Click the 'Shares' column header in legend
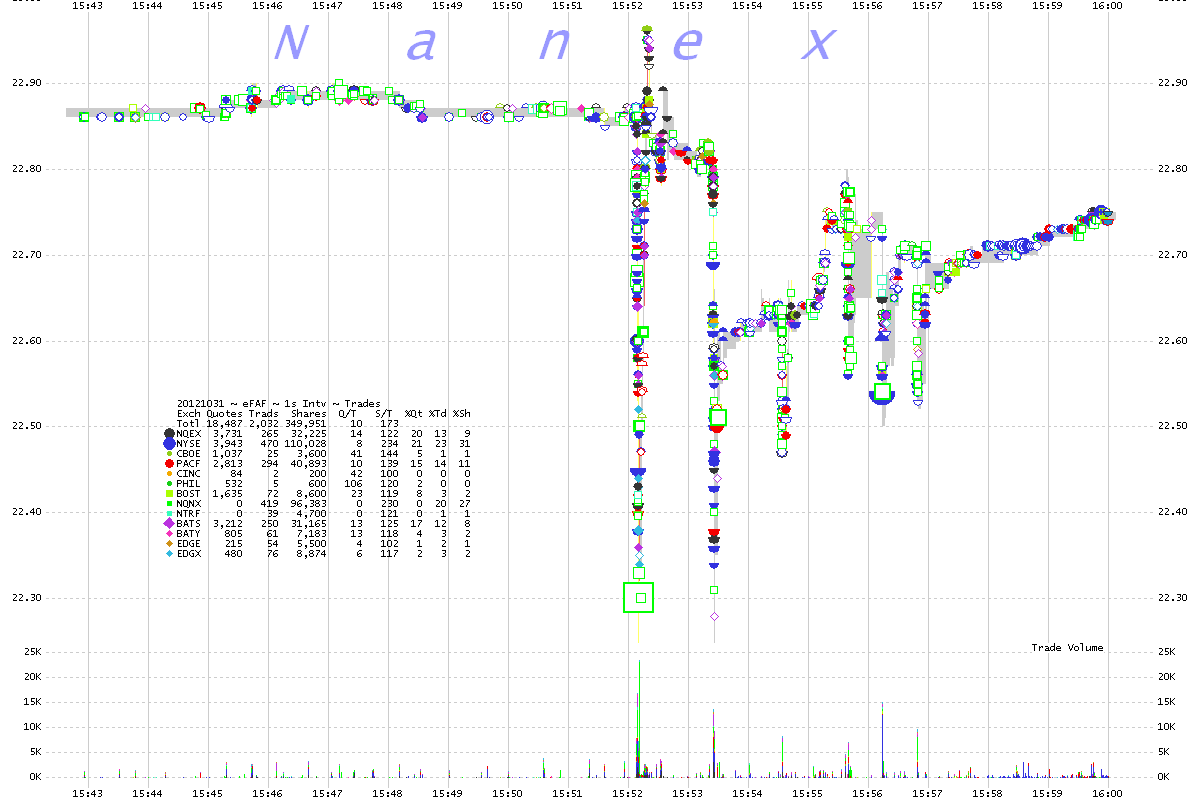 tap(309, 414)
